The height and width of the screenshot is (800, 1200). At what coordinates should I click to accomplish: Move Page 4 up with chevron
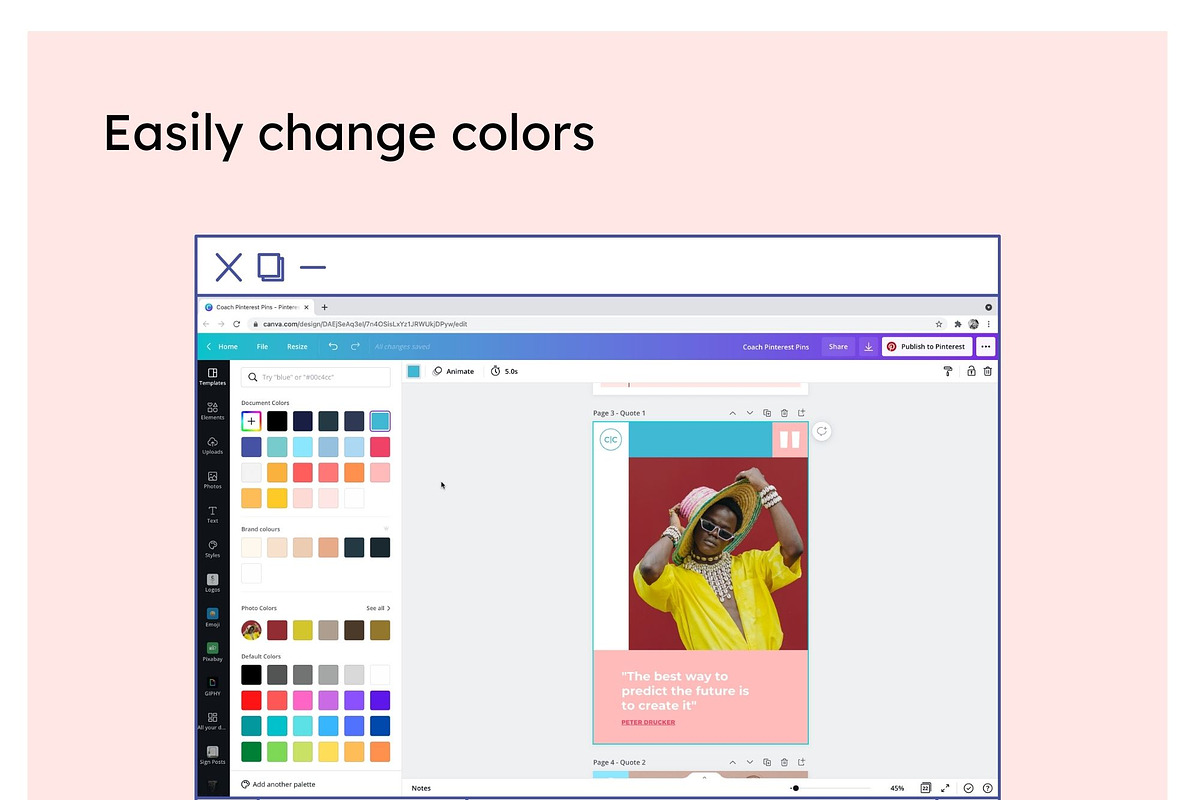coord(732,762)
